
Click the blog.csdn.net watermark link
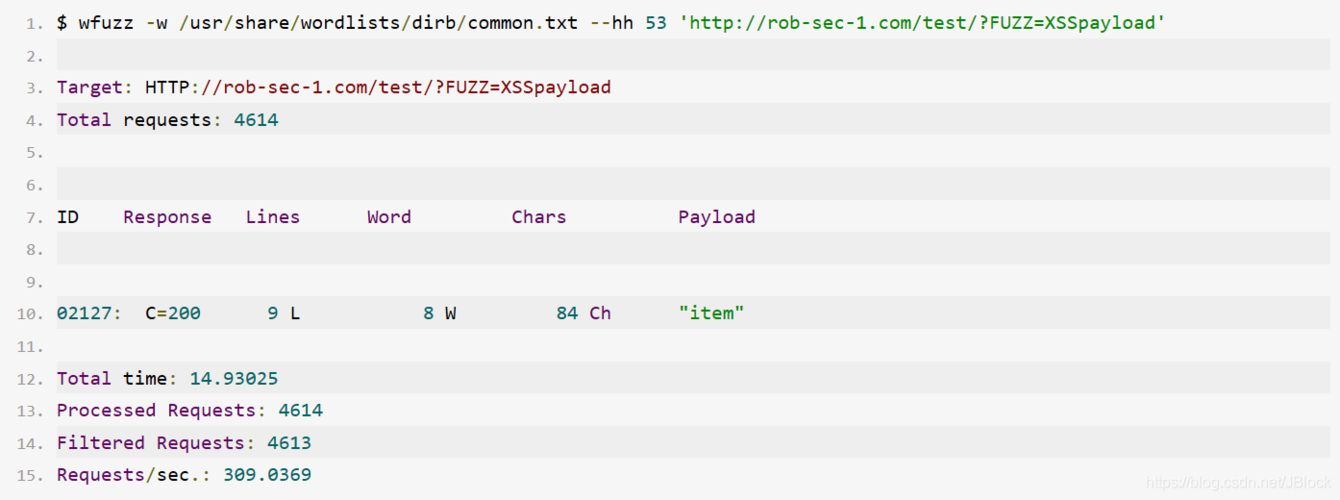pyautogui.click(x=1238, y=482)
